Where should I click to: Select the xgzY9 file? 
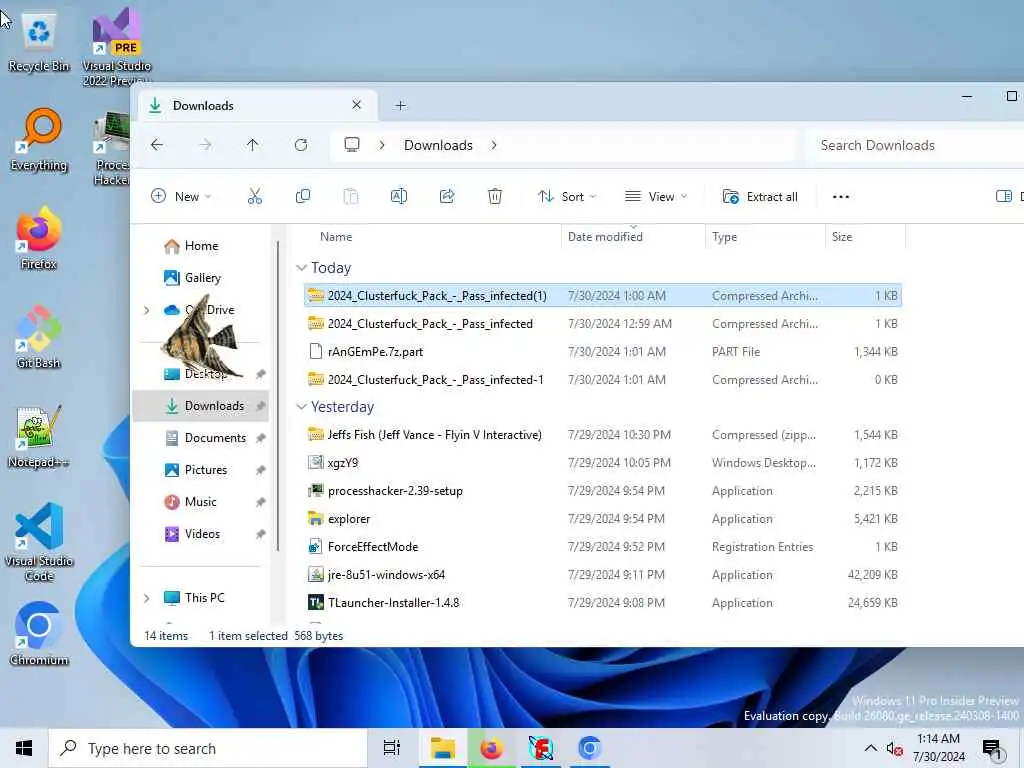pos(602,462)
